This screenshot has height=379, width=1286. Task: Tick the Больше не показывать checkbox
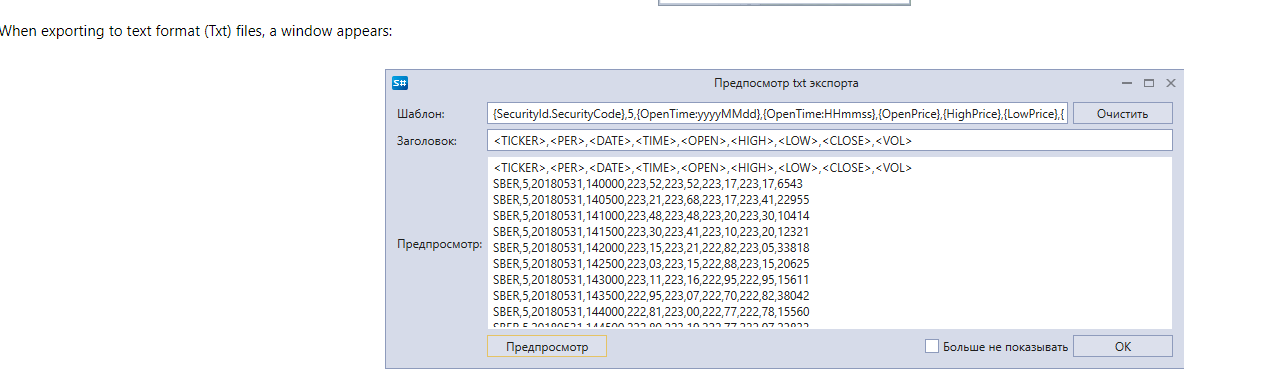[932, 346]
